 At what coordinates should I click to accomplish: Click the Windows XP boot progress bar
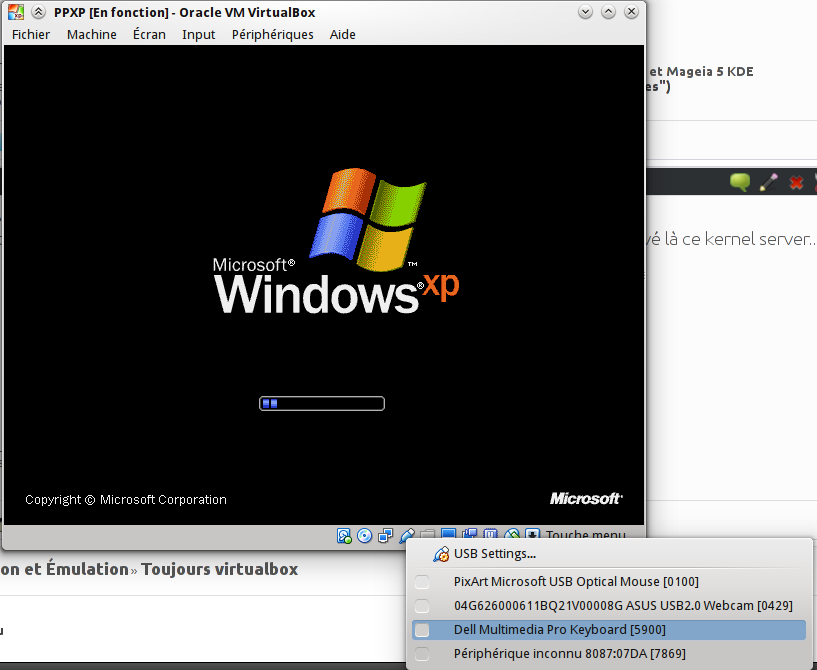click(x=322, y=403)
